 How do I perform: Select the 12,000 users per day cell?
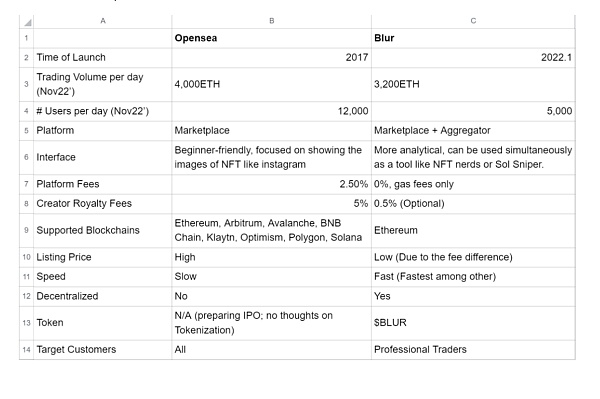click(271, 111)
